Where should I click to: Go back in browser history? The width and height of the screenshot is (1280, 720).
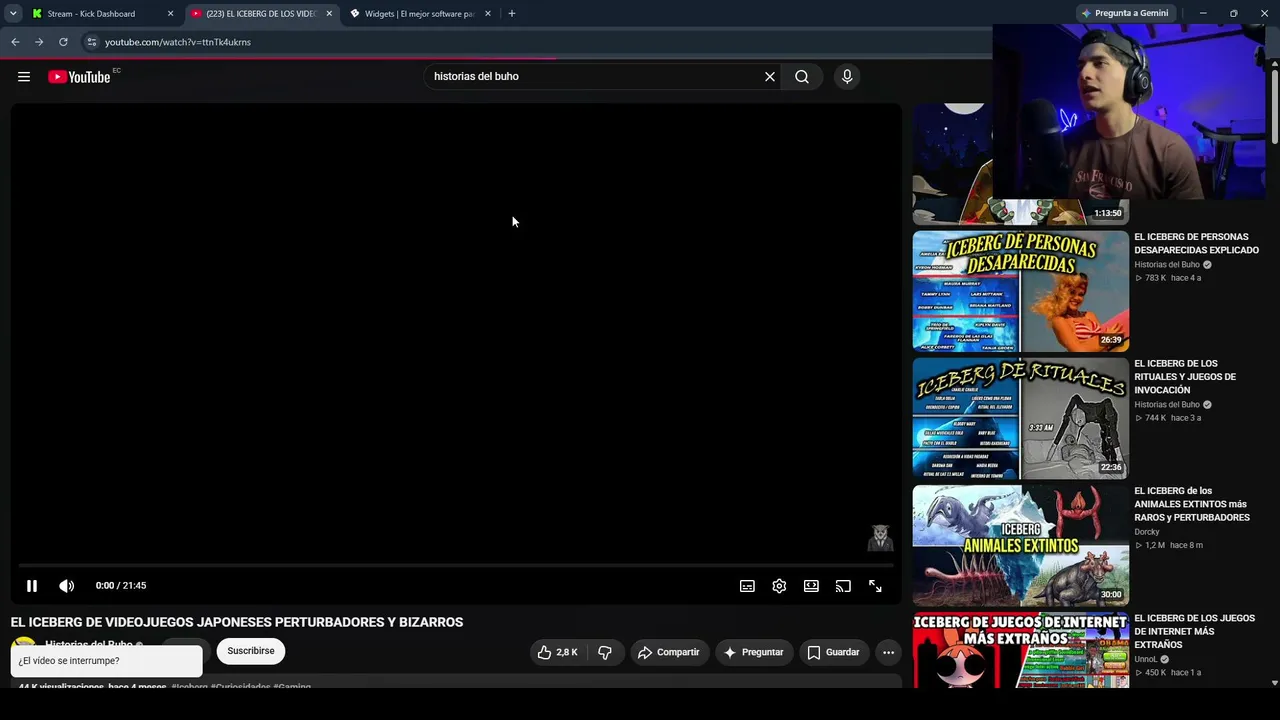tap(15, 42)
